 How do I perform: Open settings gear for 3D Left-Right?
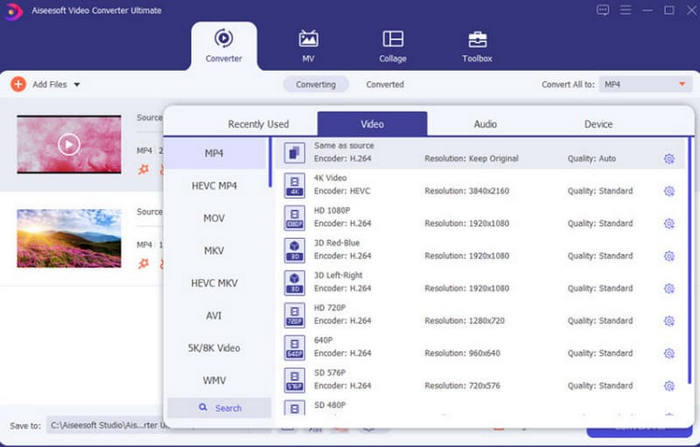pyautogui.click(x=669, y=288)
